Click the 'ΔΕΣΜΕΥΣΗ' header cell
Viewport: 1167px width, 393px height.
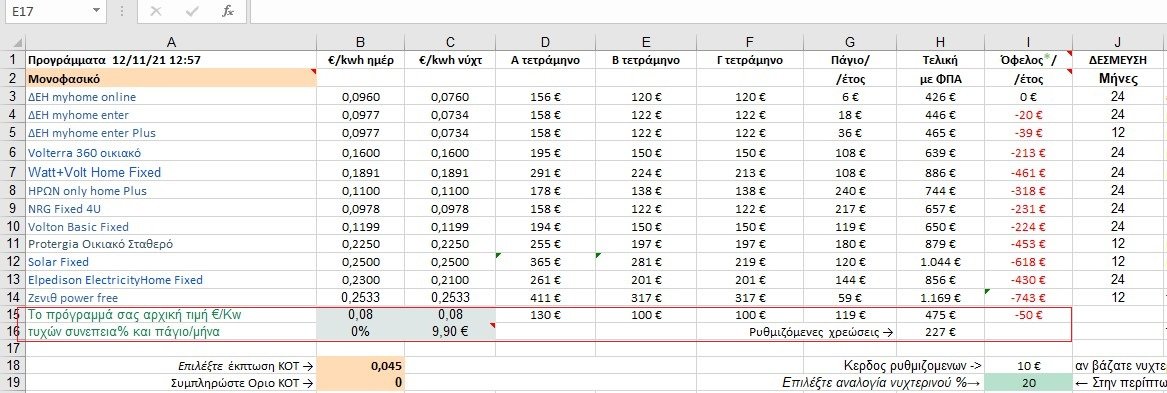1117,60
